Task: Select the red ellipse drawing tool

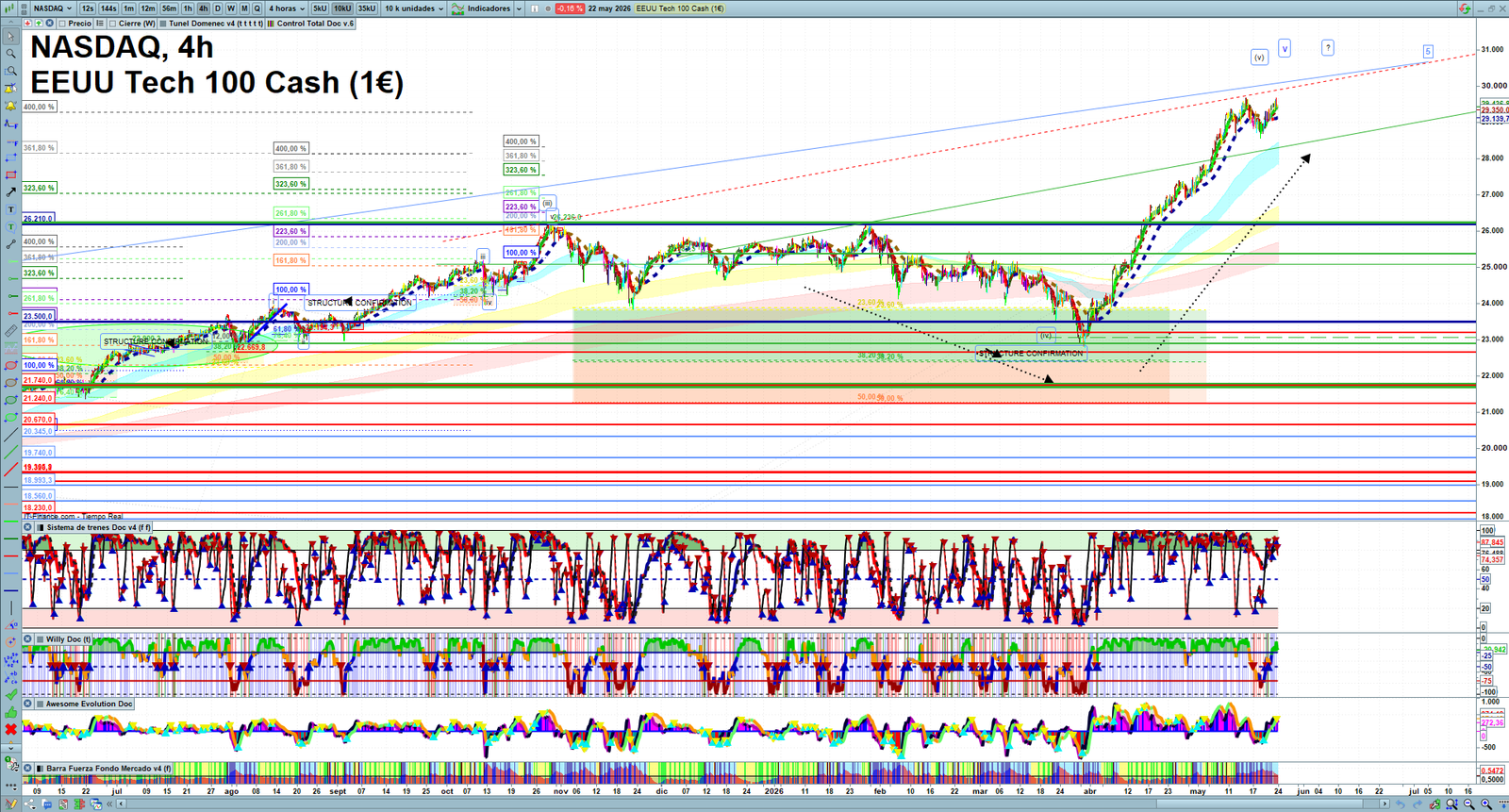Action: [x=10, y=366]
